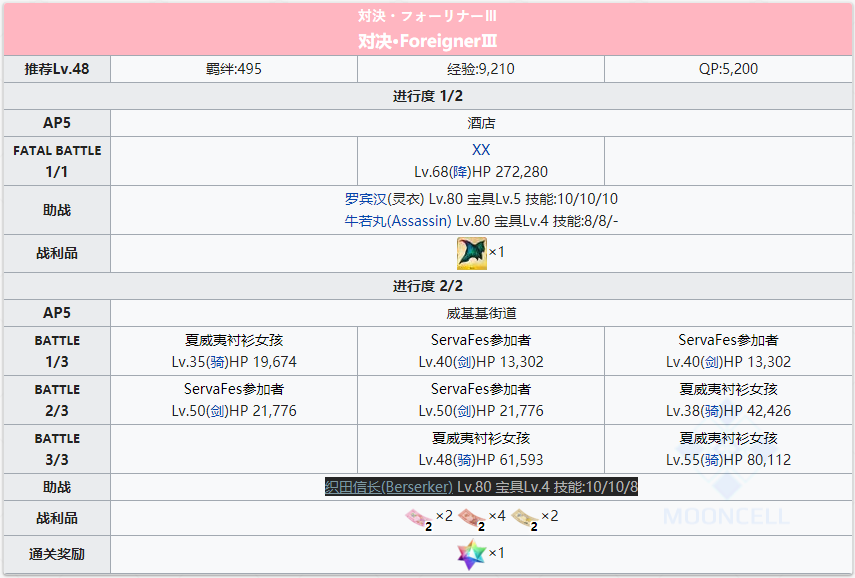The width and height of the screenshot is (855, 578).
Task: Click the Japanese title 対決・フォーリナーIII
Action: click(428, 16)
